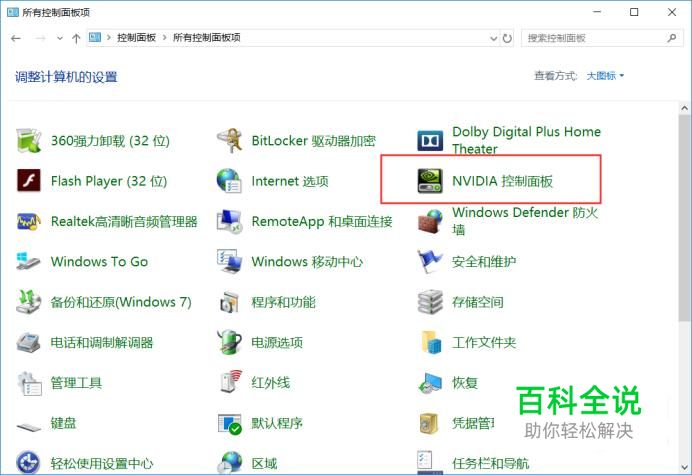The height and width of the screenshot is (475, 692).
Task: Click the scrollbar up arrow
Action: click(x=684, y=107)
